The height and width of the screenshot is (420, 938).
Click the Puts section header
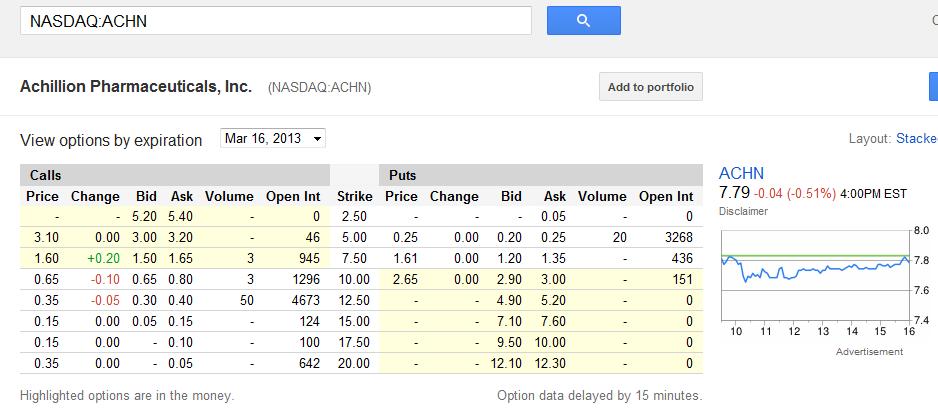[541, 175]
